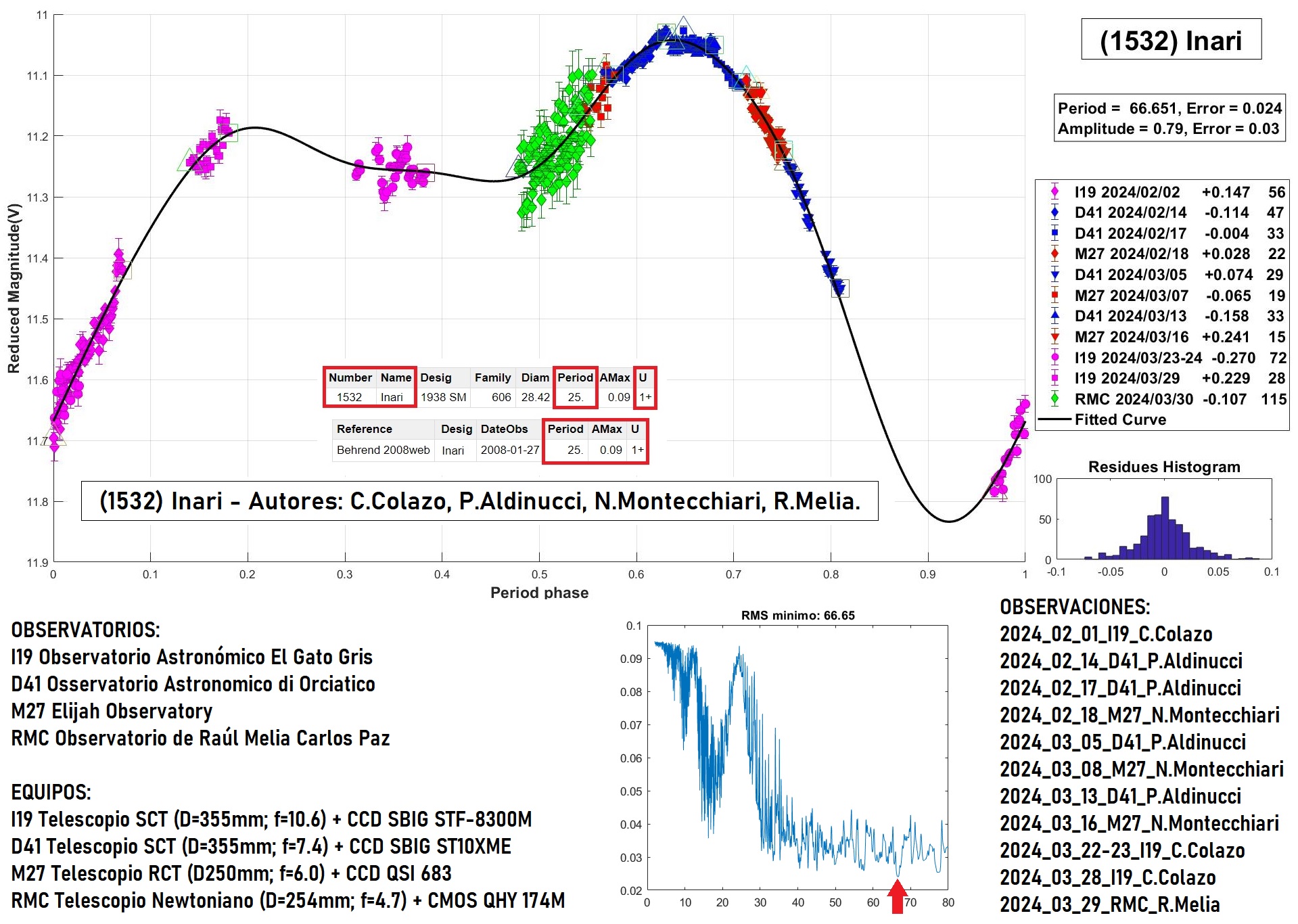The width and height of the screenshot is (1298, 924).
Task: Click the tallest bar in Residues Histogram
Action: click(1165, 528)
